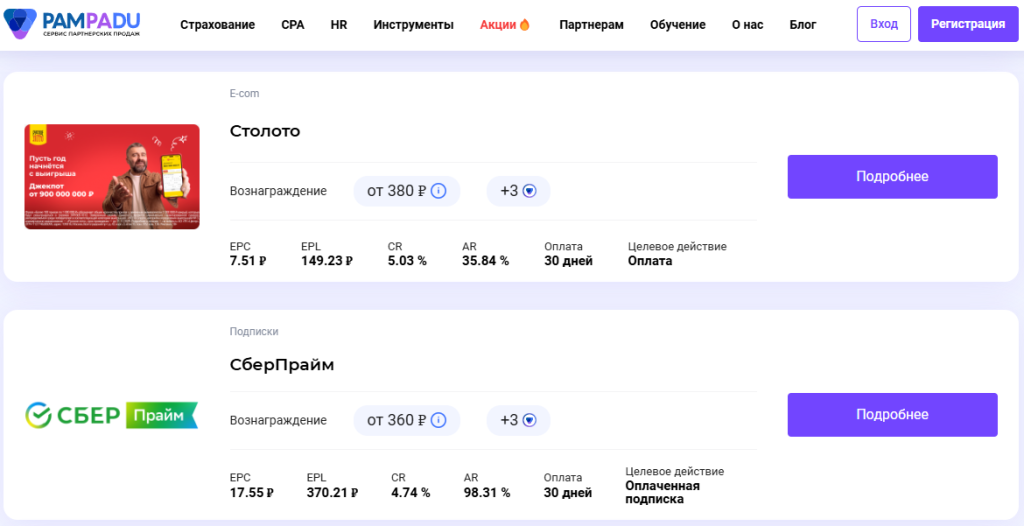Select the Вознаграждение label in the Столото card

[x=278, y=191]
